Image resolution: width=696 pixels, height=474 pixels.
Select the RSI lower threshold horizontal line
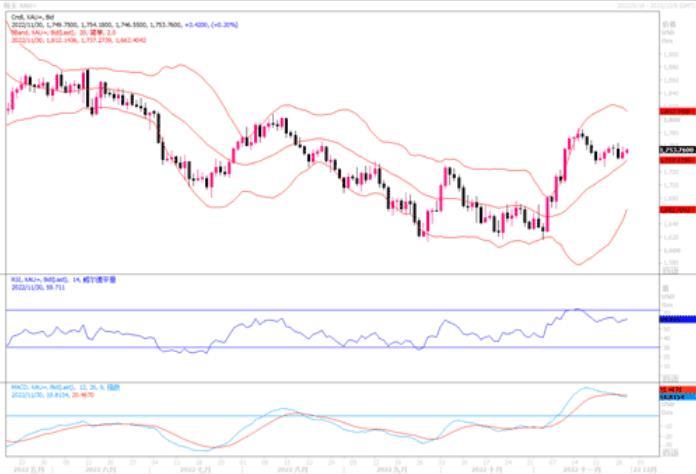[x=300, y=347]
